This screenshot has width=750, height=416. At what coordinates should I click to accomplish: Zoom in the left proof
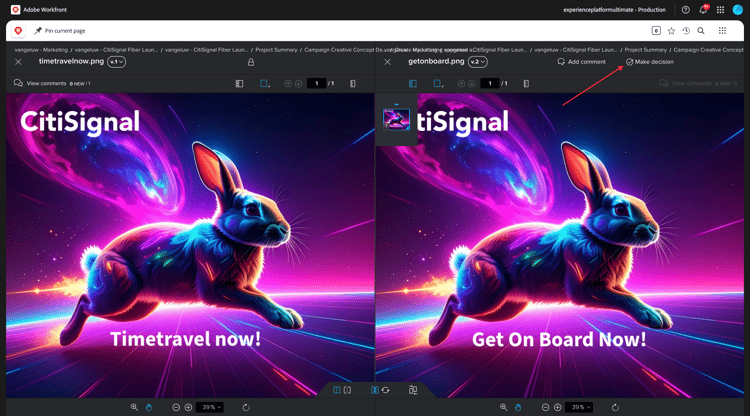pos(188,407)
